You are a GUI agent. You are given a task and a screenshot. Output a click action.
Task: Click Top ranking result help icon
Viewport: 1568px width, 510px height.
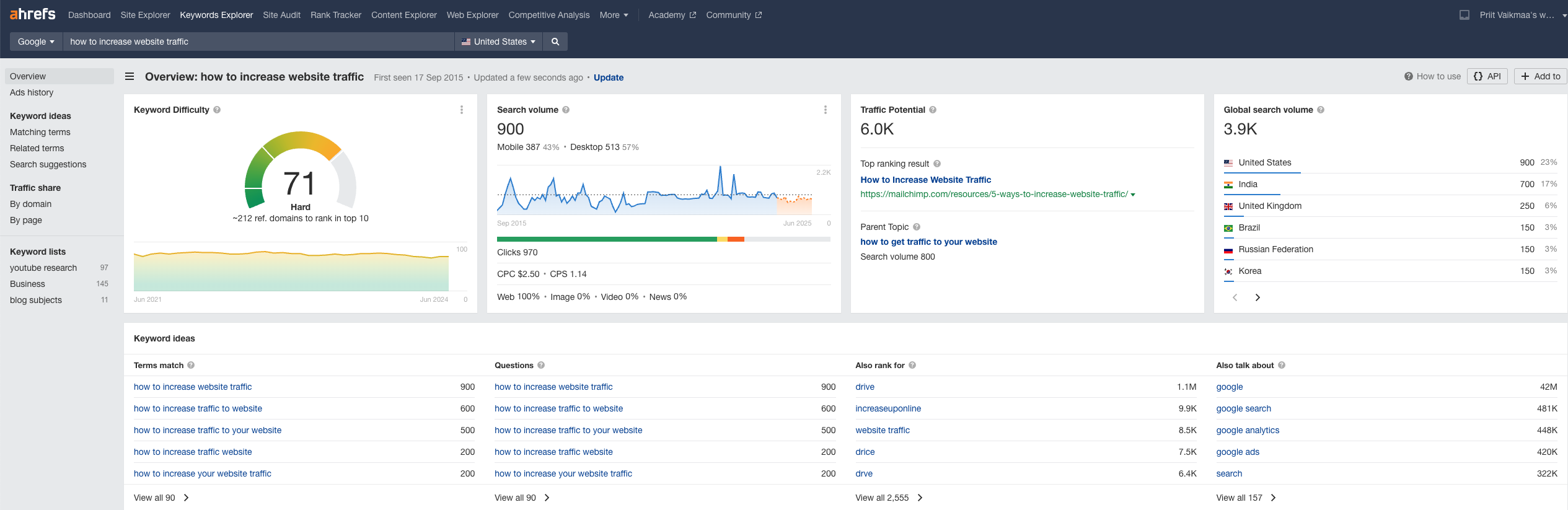pyautogui.click(x=937, y=164)
